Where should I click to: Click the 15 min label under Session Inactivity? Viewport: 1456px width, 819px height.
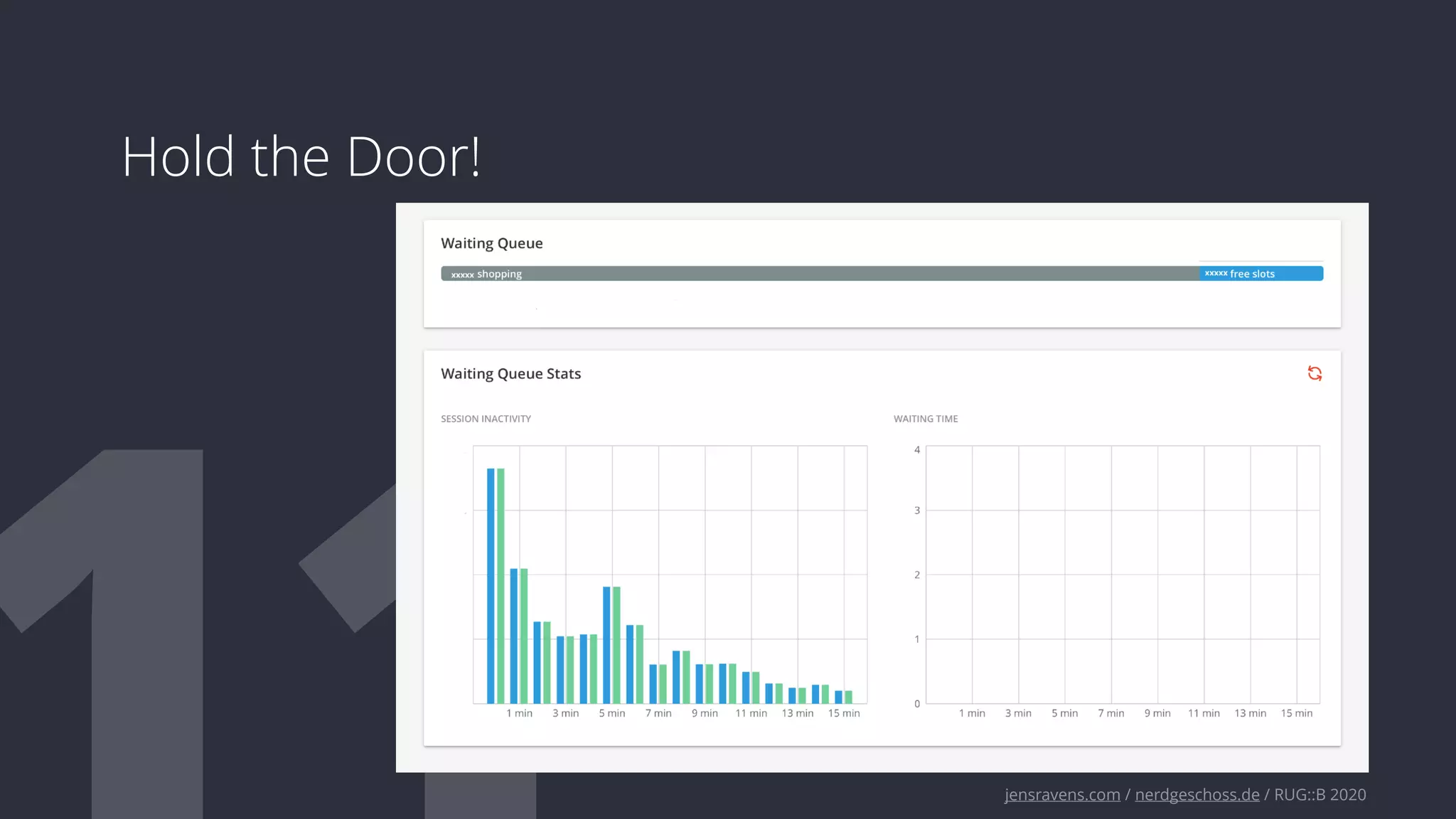[844, 713]
